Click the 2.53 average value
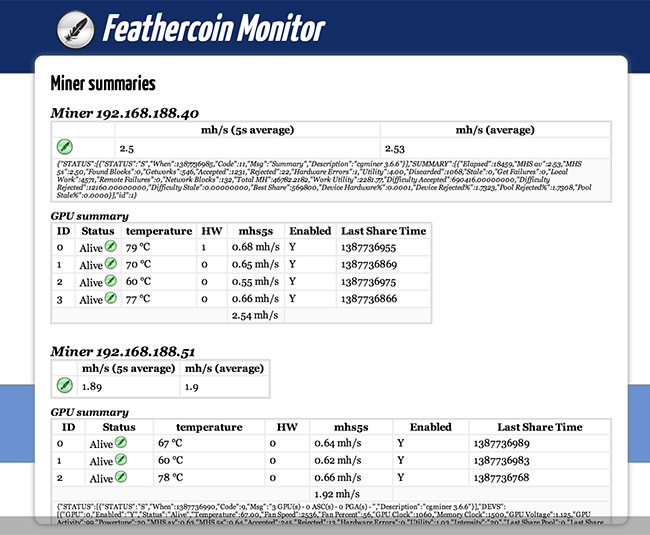Viewport: 650px width, 535px height. click(x=395, y=148)
